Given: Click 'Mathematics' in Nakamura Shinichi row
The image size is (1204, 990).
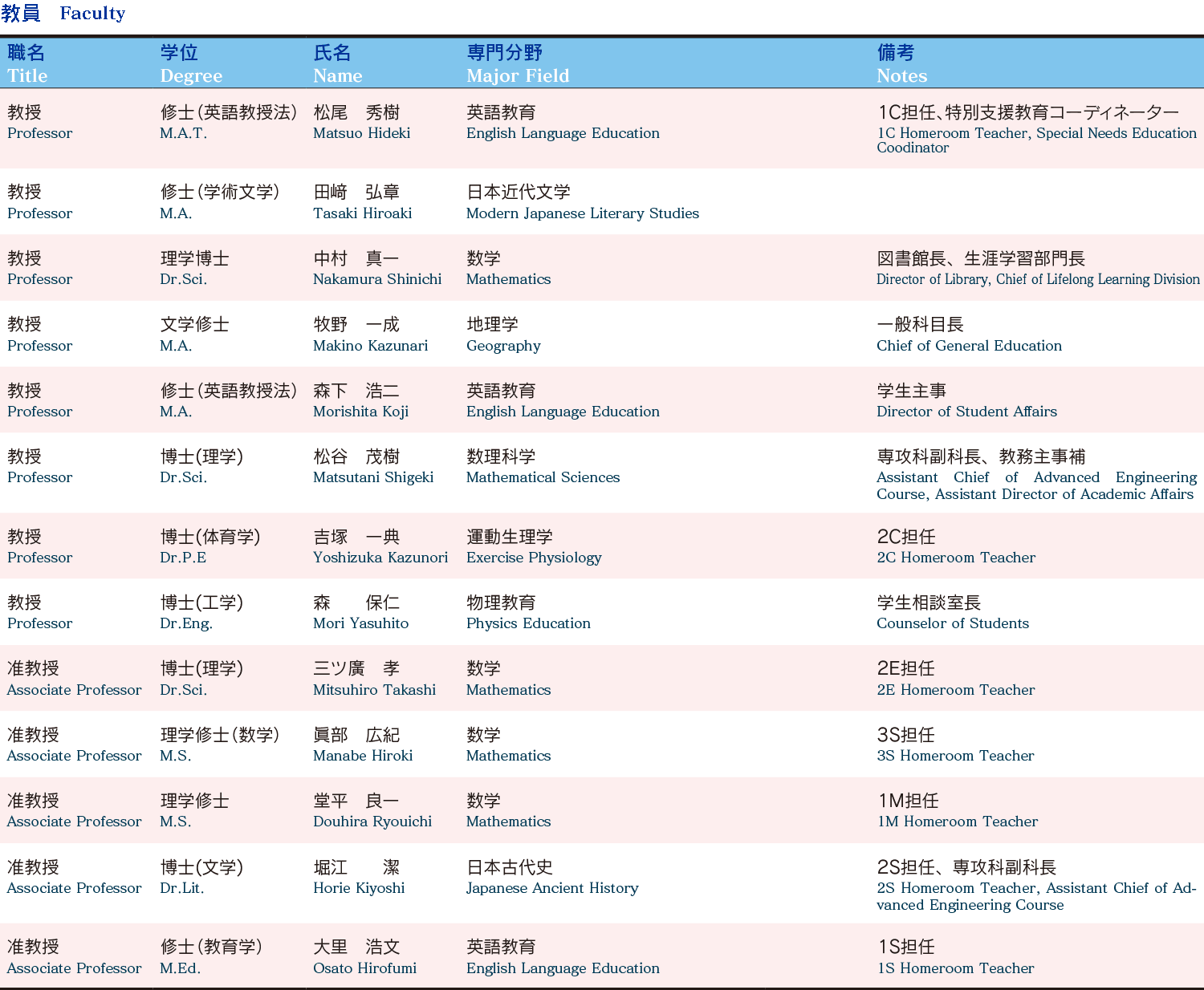Looking at the screenshot, I should coord(508,279).
